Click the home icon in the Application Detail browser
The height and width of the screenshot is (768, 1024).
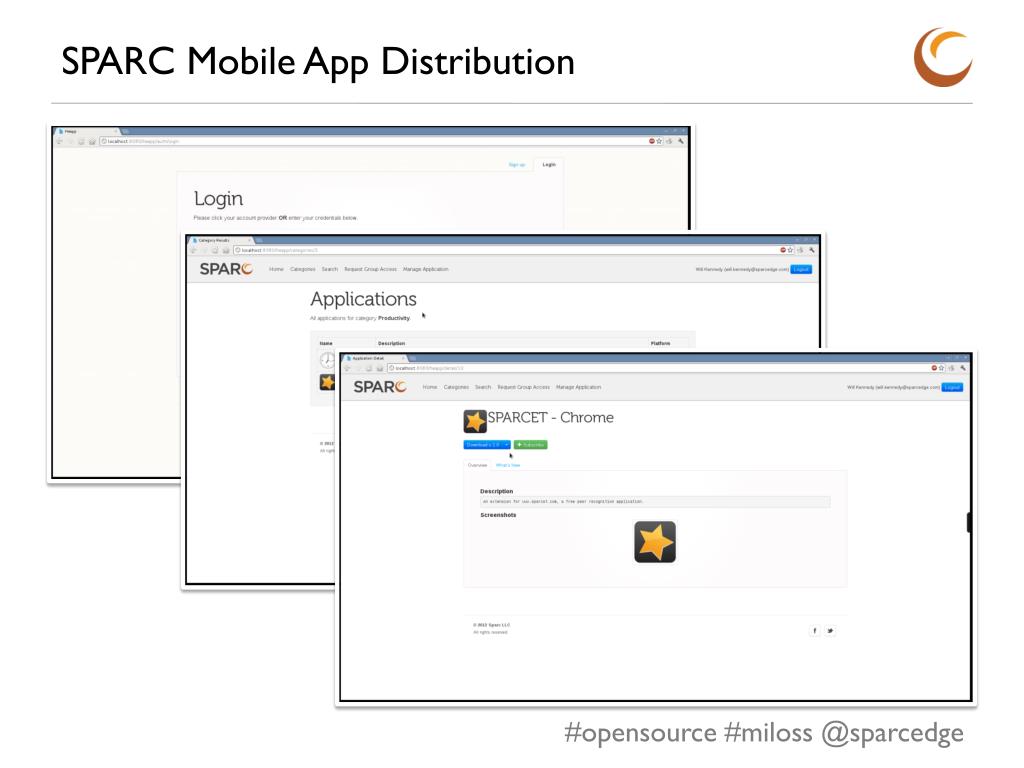point(379,368)
